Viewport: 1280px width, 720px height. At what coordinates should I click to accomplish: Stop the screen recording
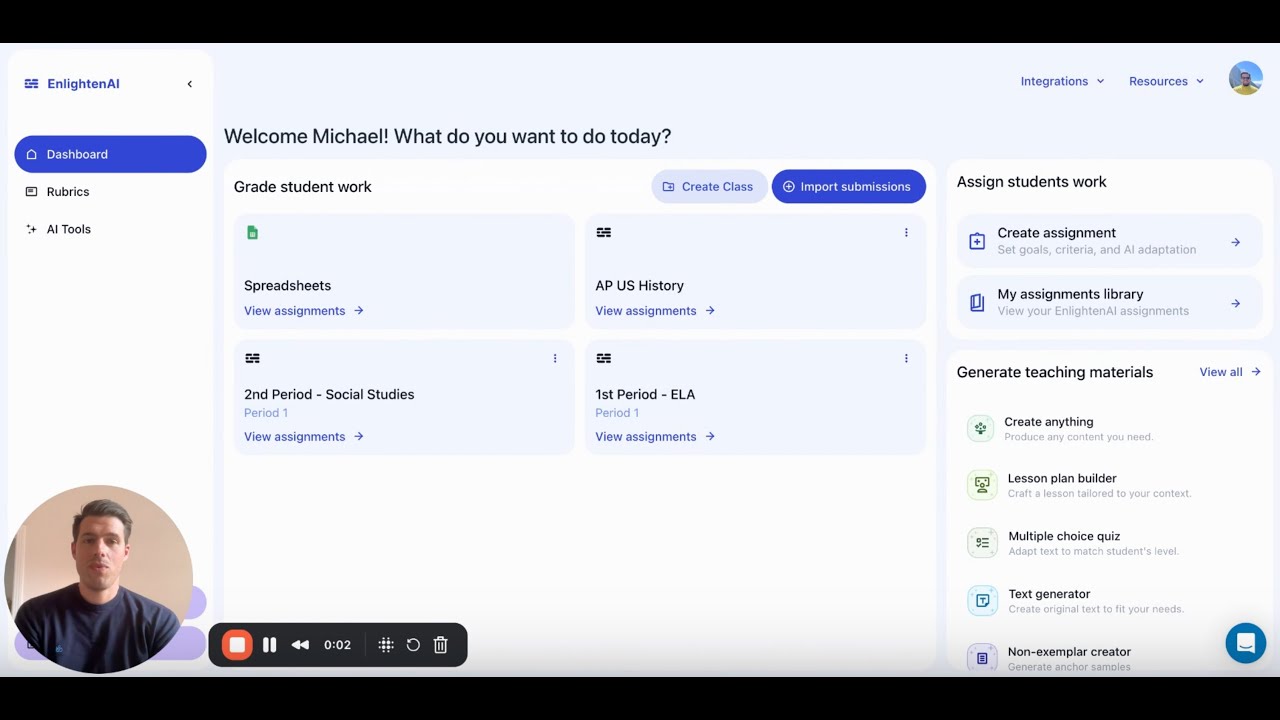coord(237,645)
